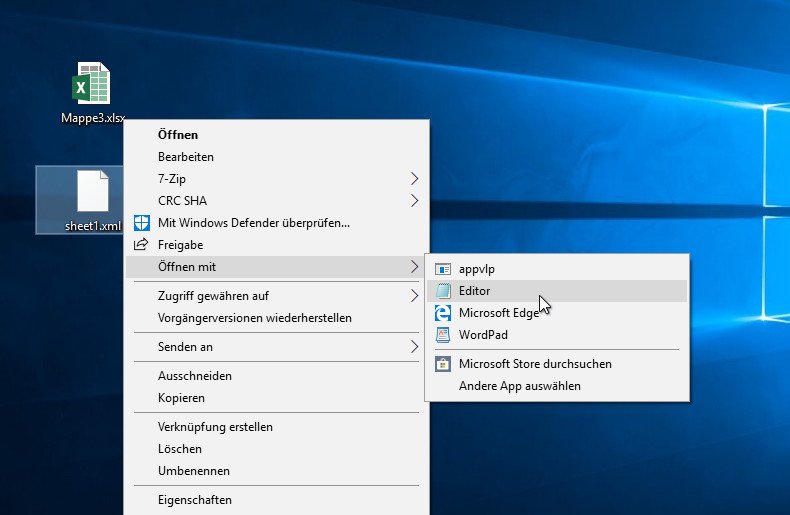Select the sheet1.xml file icon

(93, 192)
